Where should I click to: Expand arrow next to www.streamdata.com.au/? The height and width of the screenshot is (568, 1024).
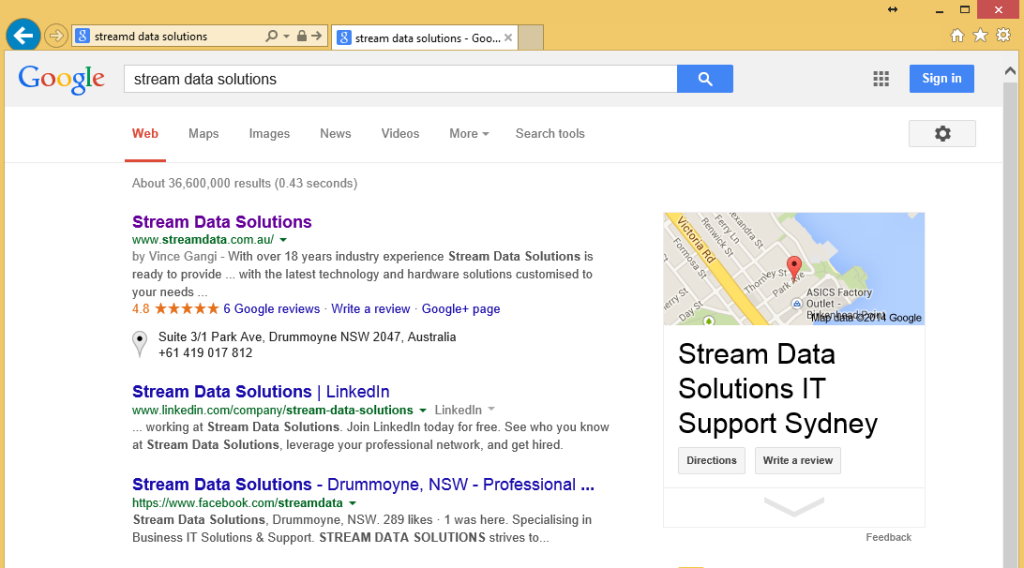coord(283,240)
